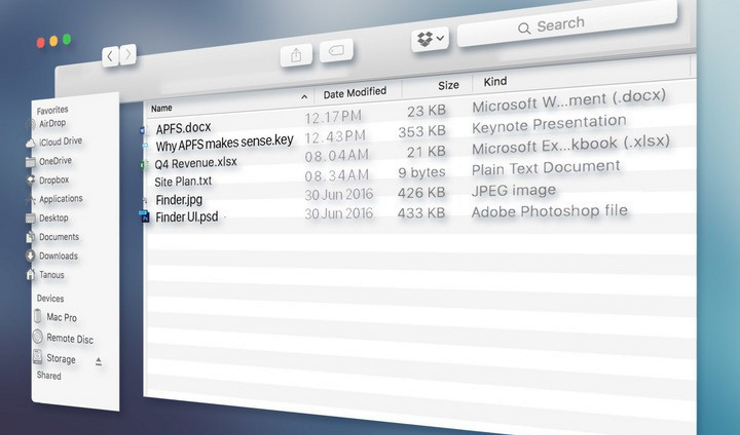Image resolution: width=740 pixels, height=435 pixels.
Task: Select Mac Pro under Devices
Action: [x=61, y=317]
